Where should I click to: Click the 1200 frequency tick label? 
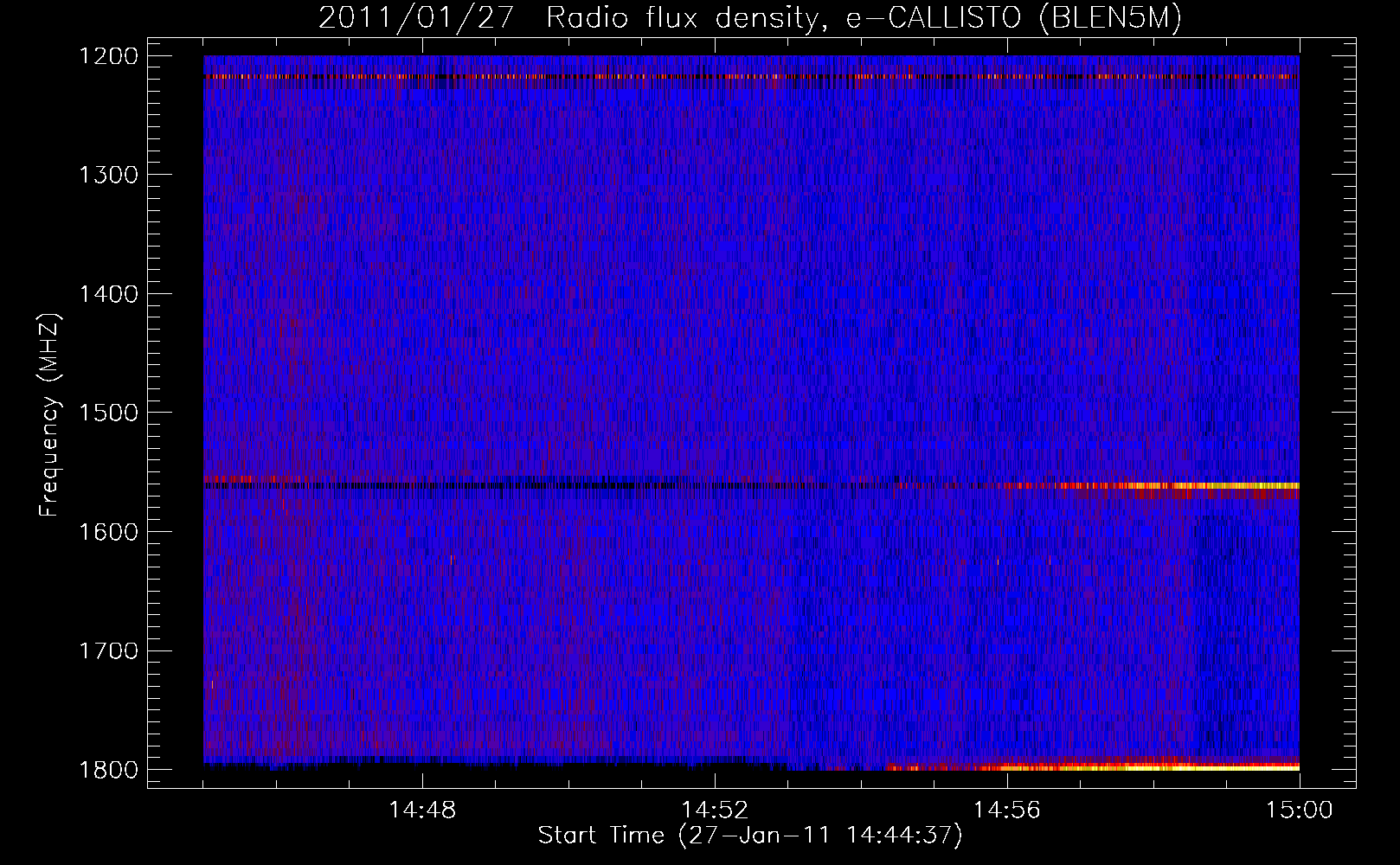click(108, 56)
